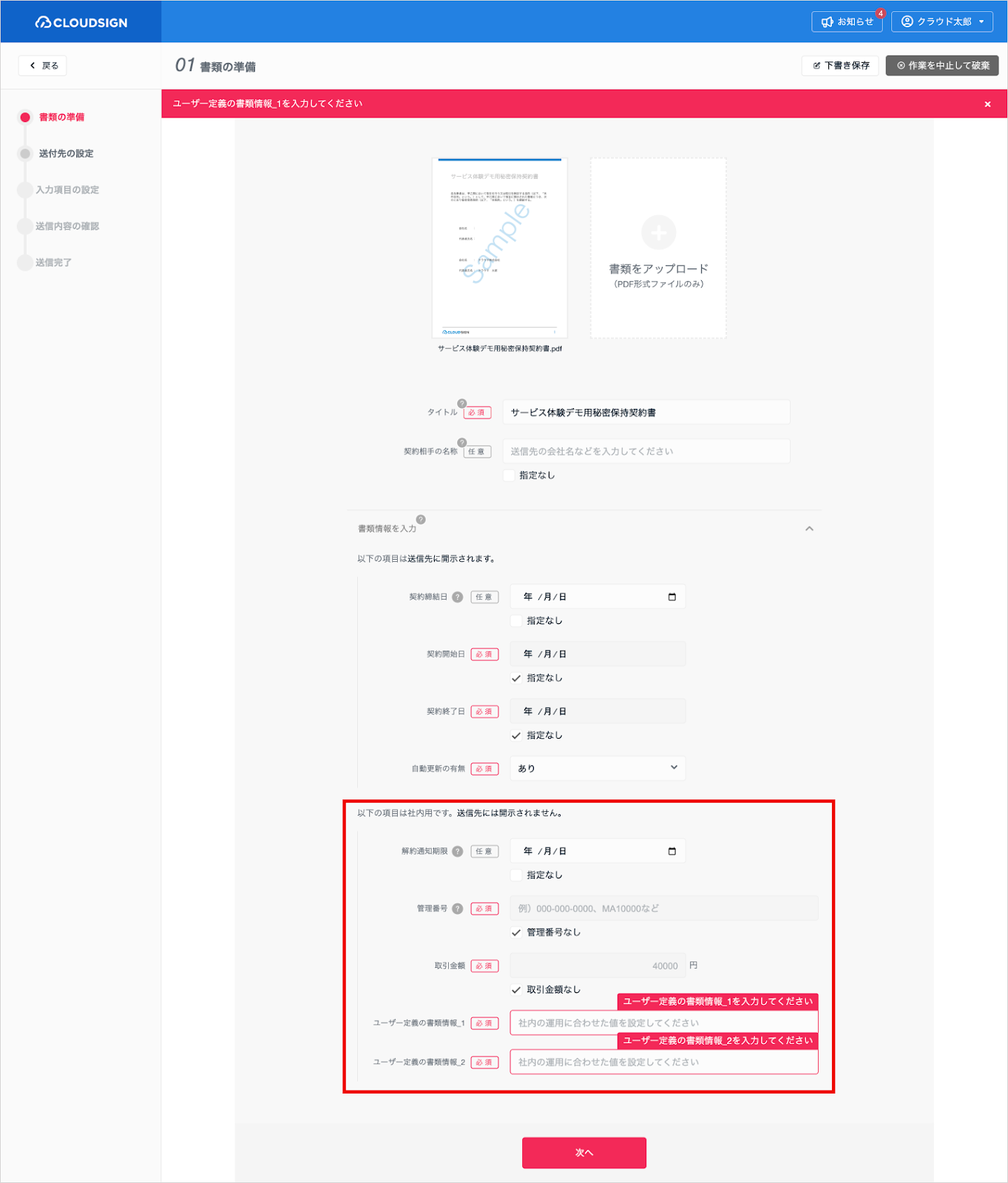Click the 契約開始日 date field
This screenshot has width=1008, height=1183.
598,654
